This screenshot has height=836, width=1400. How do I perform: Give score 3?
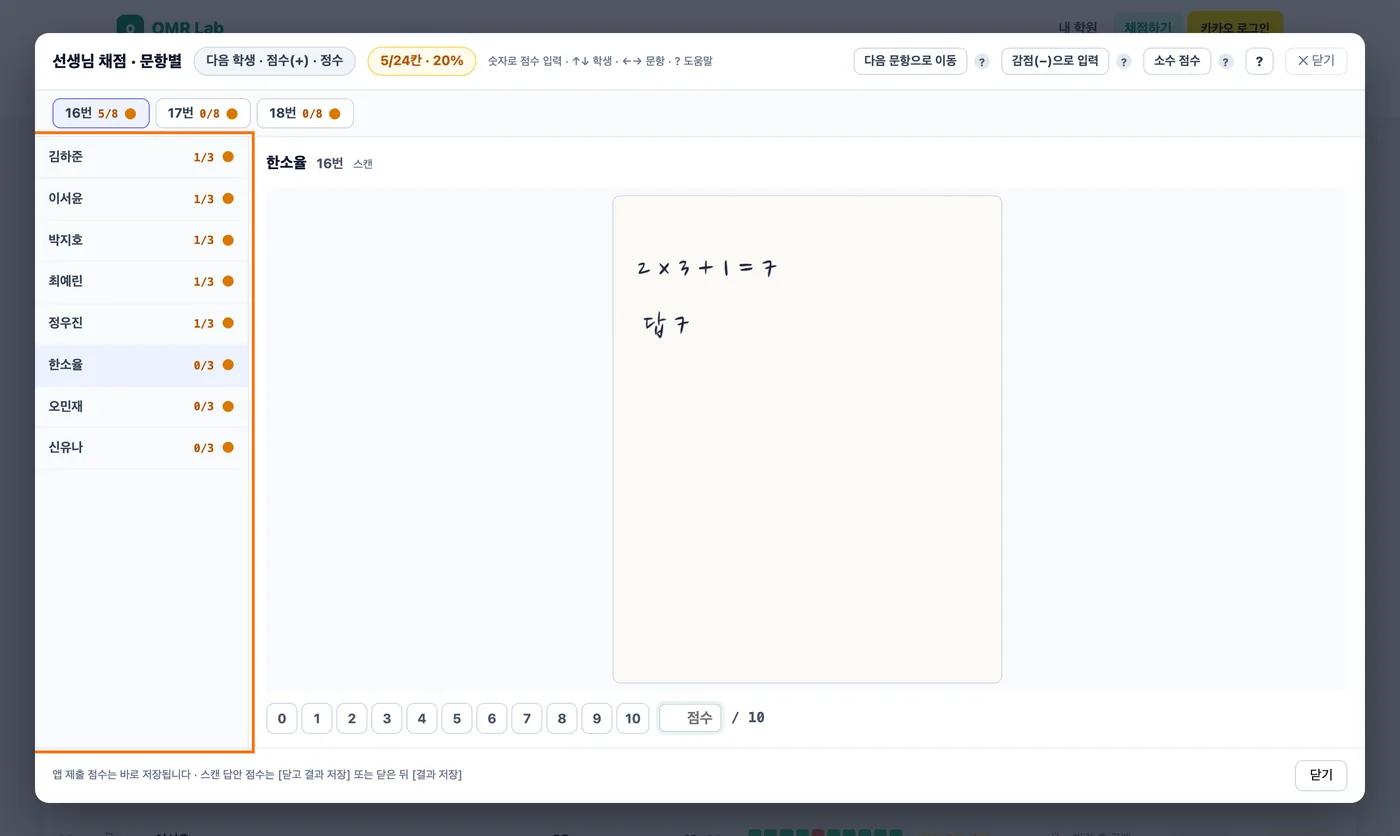coord(387,718)
